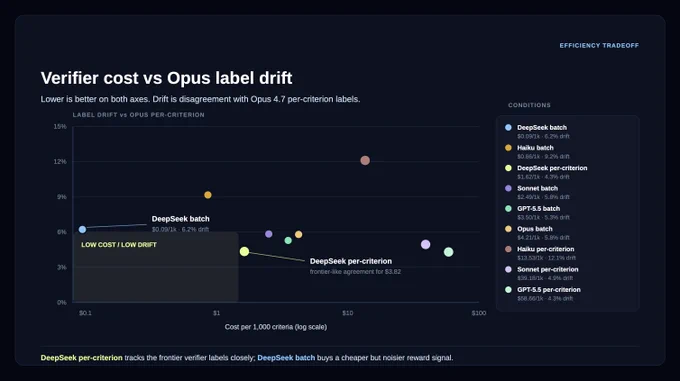Click the legend swatch next to Opus batch
Image resolution: width=680 pixels, height=381 pixels.
point(508,229)
